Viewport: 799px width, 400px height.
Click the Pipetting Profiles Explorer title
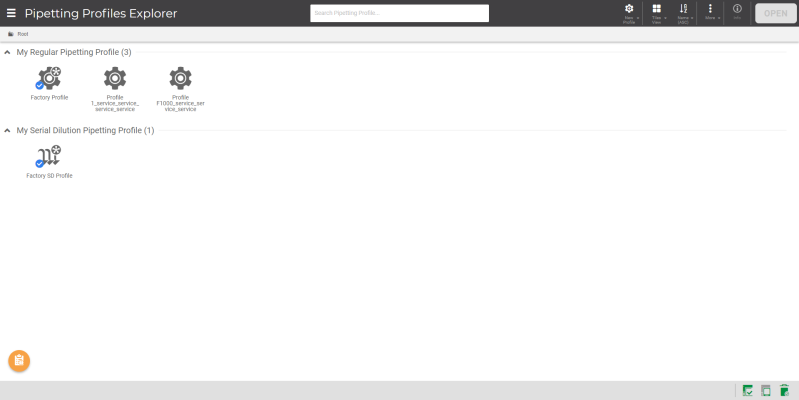(x=101, y=14)
